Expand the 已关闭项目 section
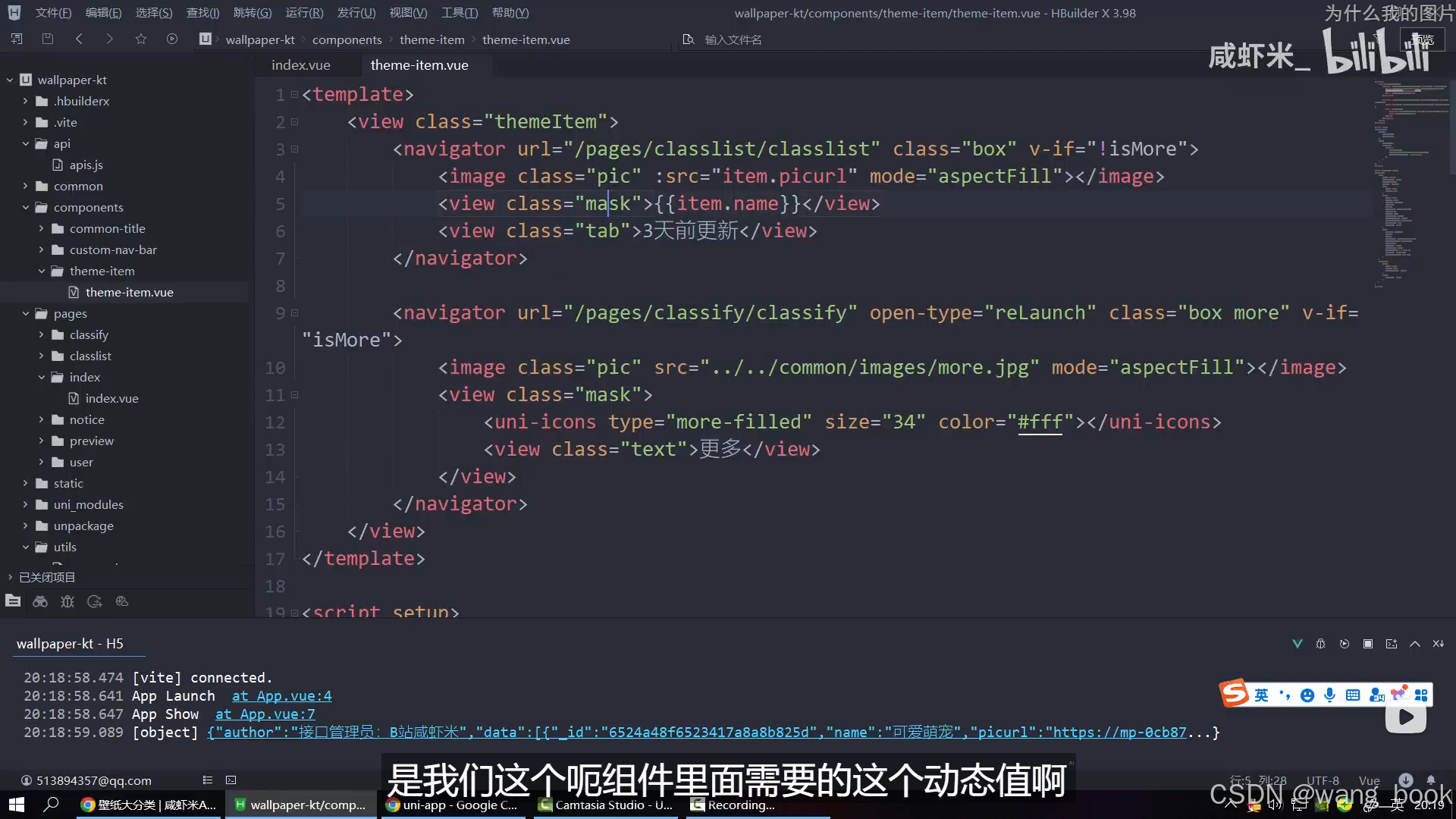Screen dimensions: 1456x819 pyautogui.click(x=11, y=577)
